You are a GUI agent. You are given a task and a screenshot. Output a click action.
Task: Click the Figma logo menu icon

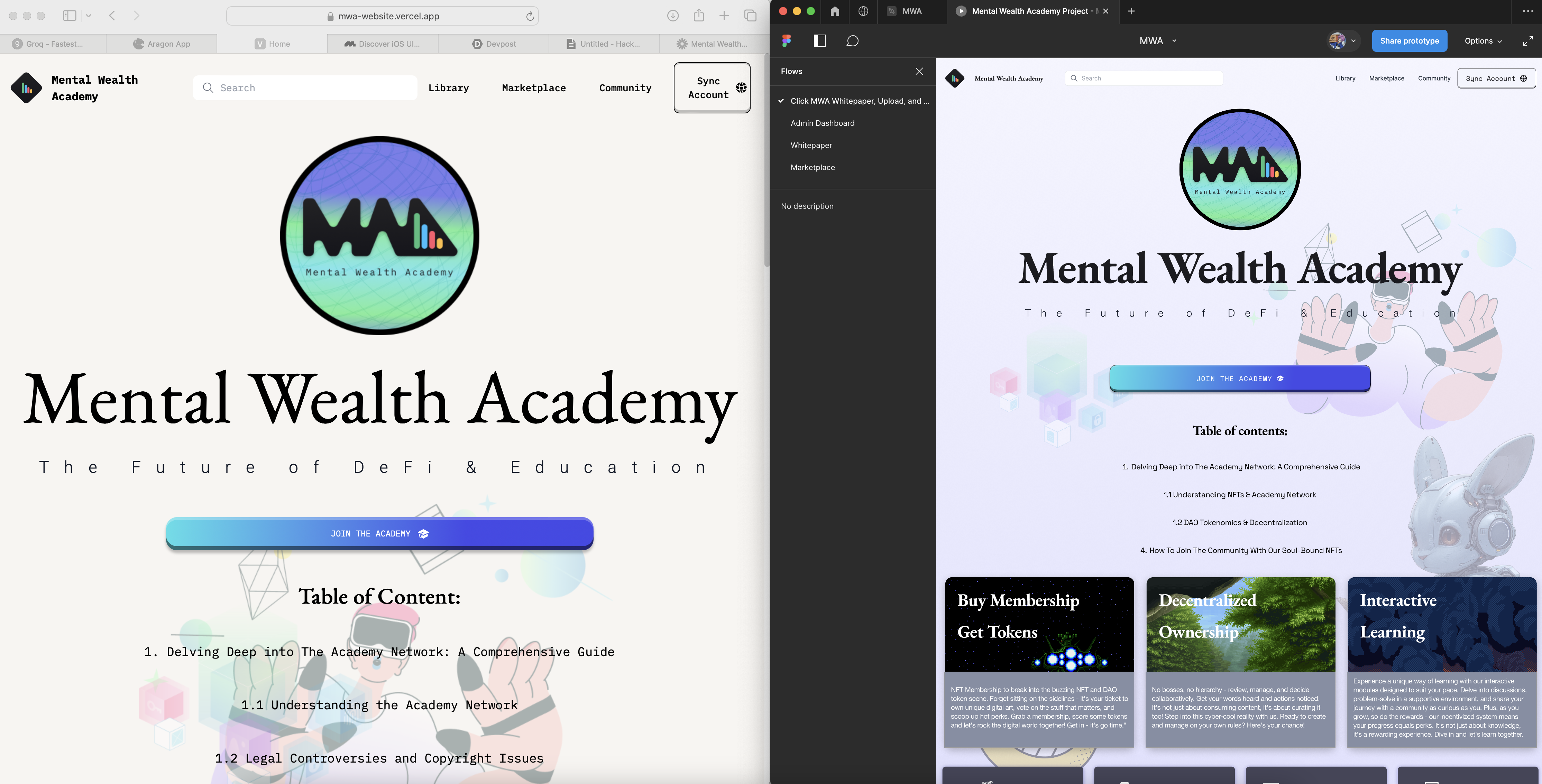(x=787, y=41)
